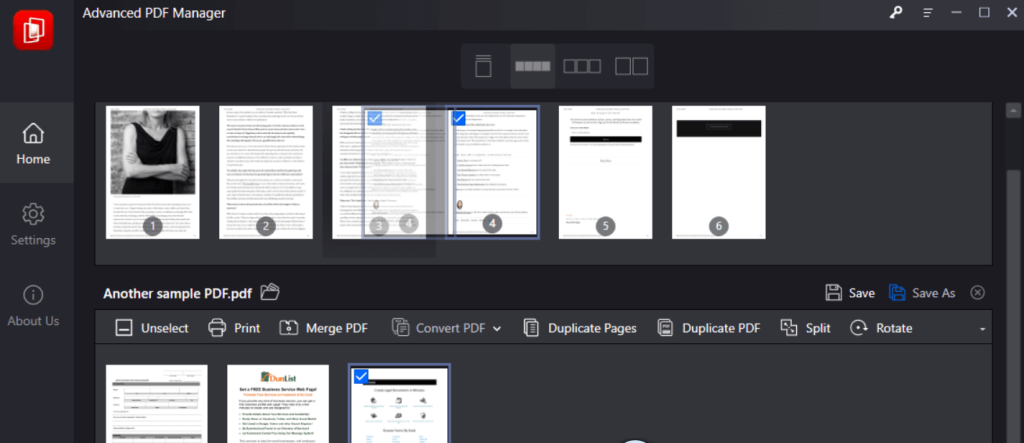Click the Save floppy disk icon

tap(833, 293)
